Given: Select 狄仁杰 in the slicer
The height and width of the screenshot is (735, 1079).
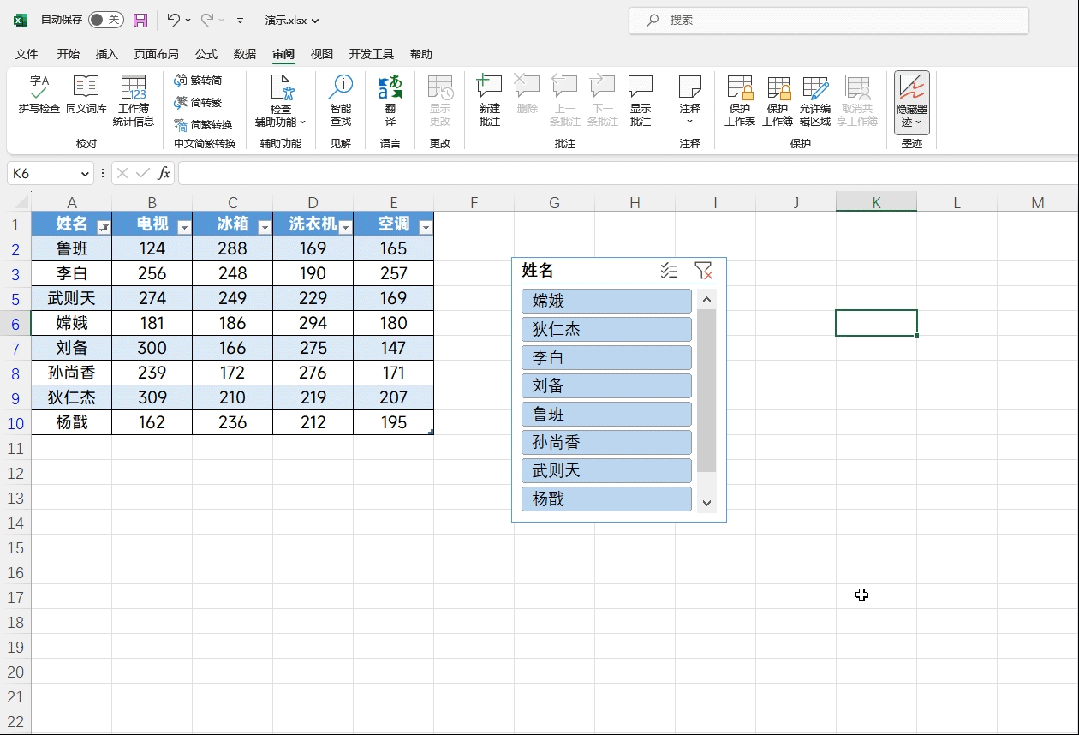Looking at the screenshot, I should pyautogui.click(x=606, y=329).
